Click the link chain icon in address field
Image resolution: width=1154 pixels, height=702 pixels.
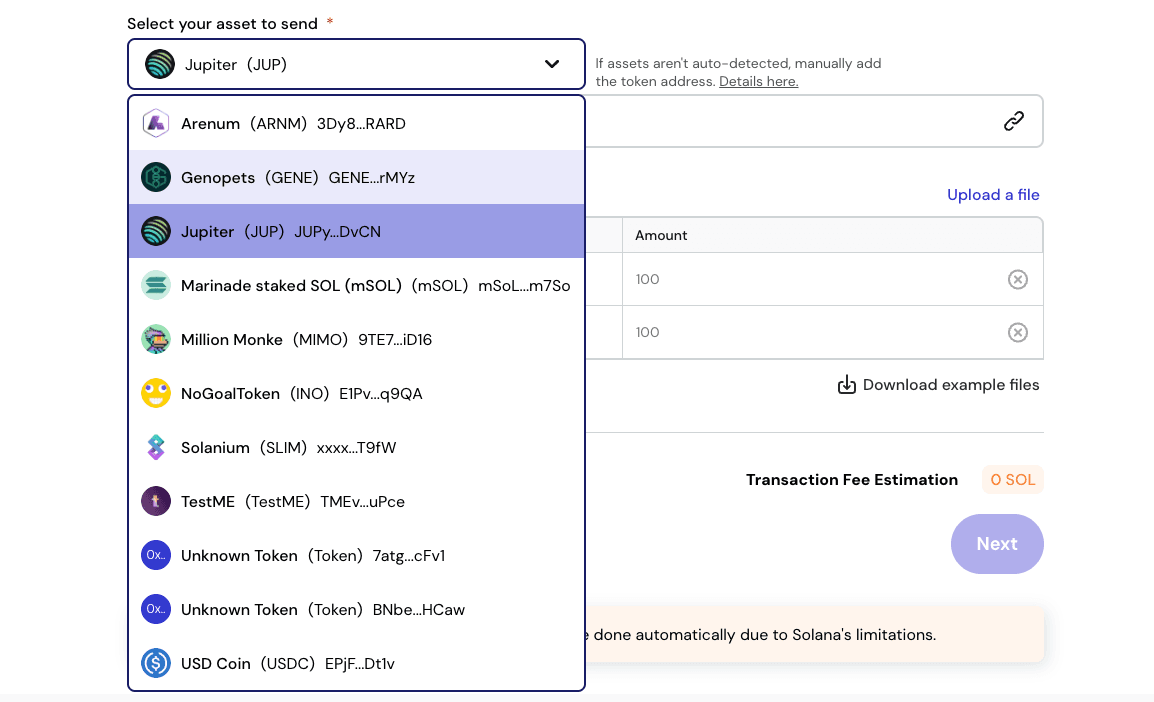click(x=1014, y=121)
